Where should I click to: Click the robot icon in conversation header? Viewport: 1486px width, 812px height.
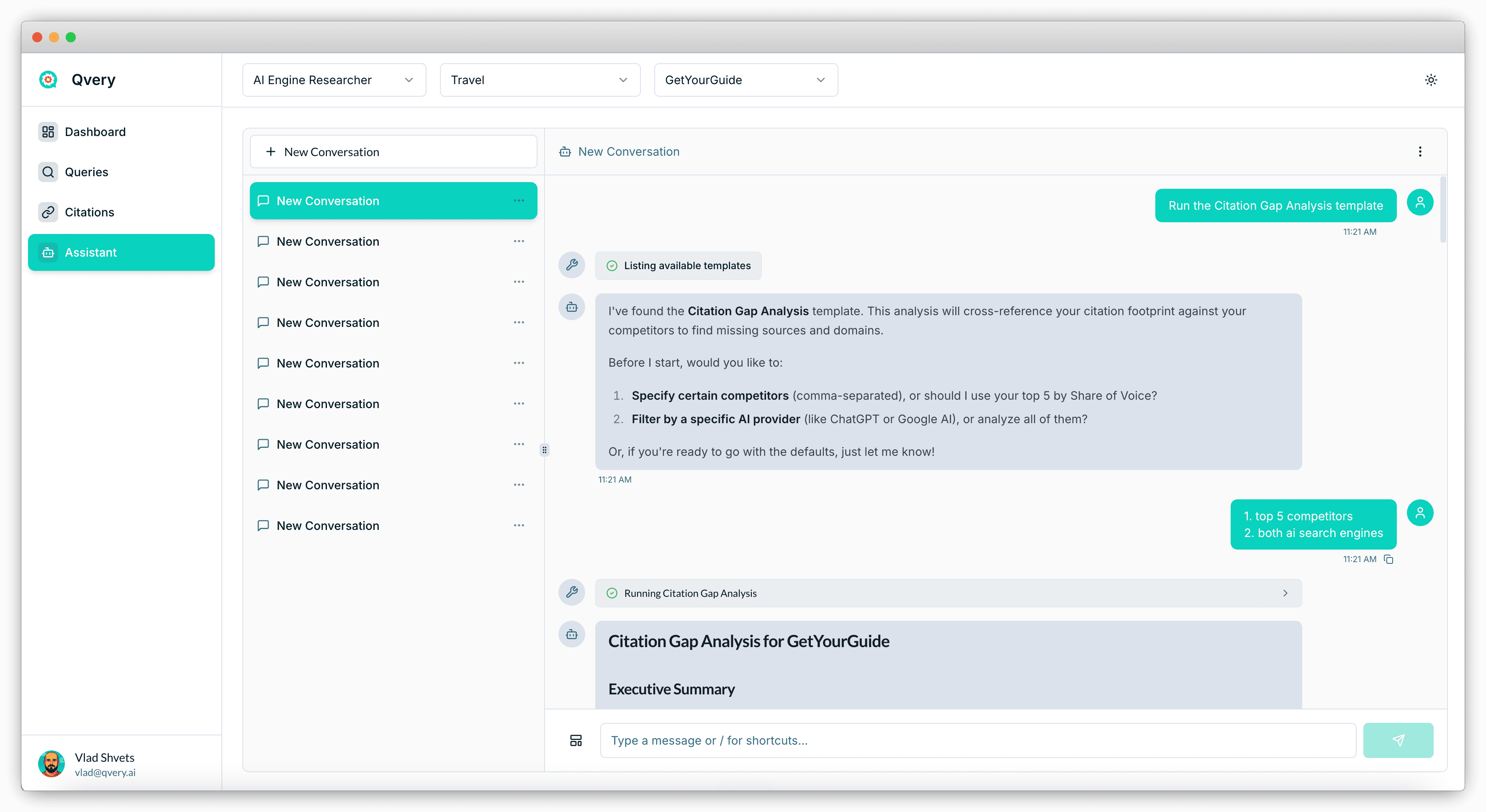[x=565, y=152]
